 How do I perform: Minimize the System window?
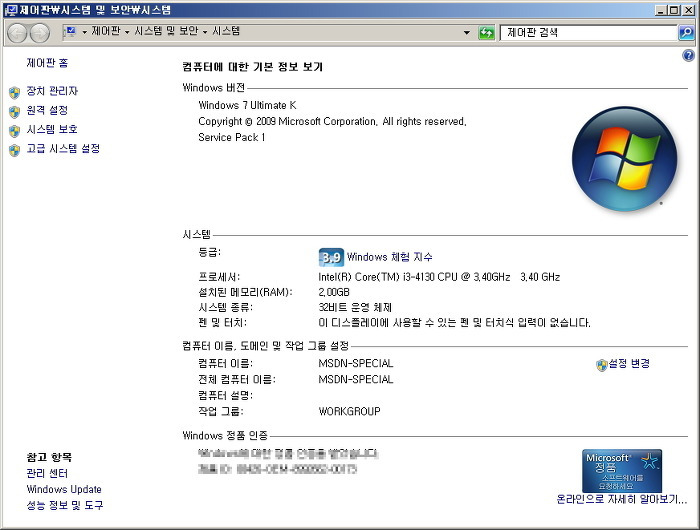point(662,10)
